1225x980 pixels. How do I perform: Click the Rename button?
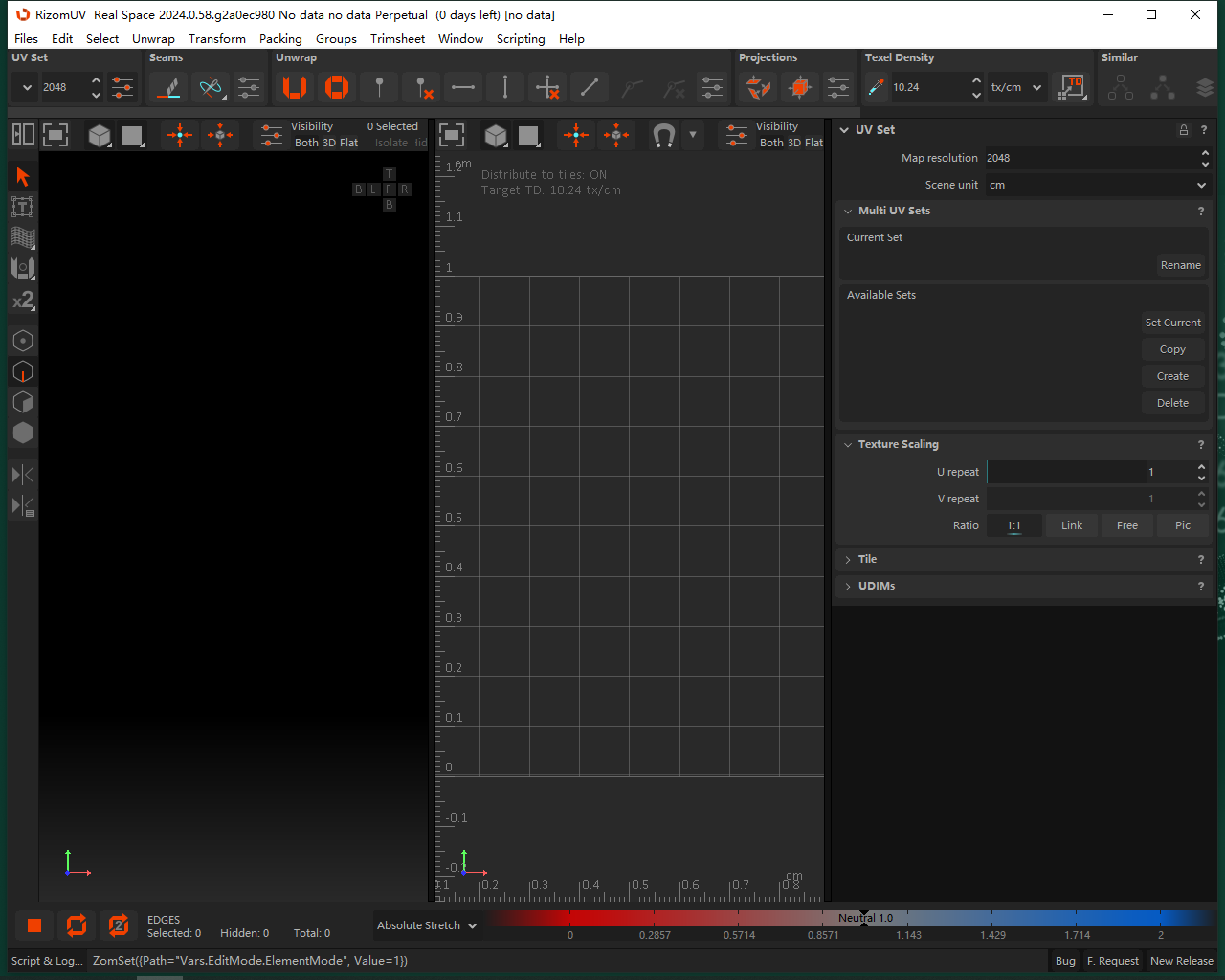coord(1180,265)
